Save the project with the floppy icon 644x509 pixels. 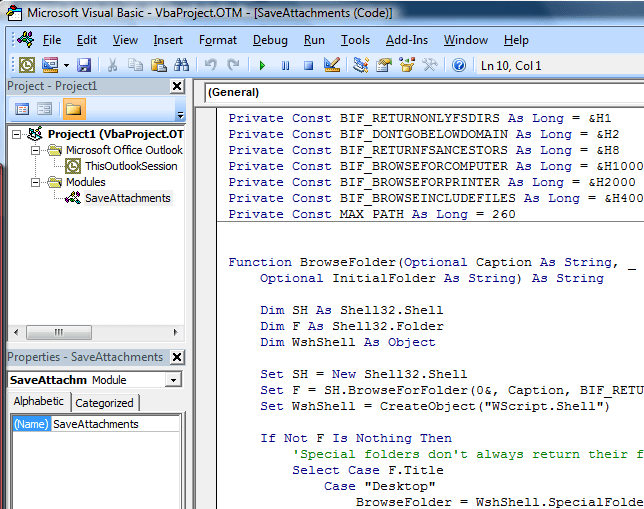(84, 65)
